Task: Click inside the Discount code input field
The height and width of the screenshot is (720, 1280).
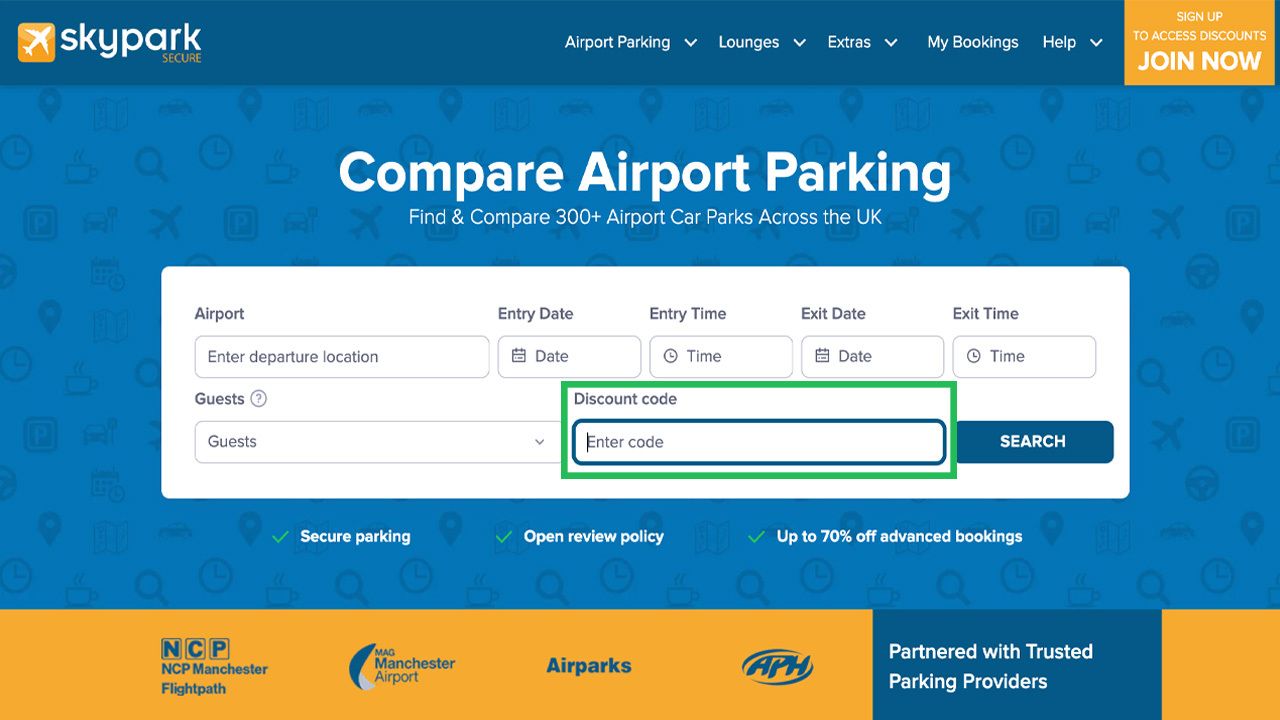Action: (x=758, y=441)
